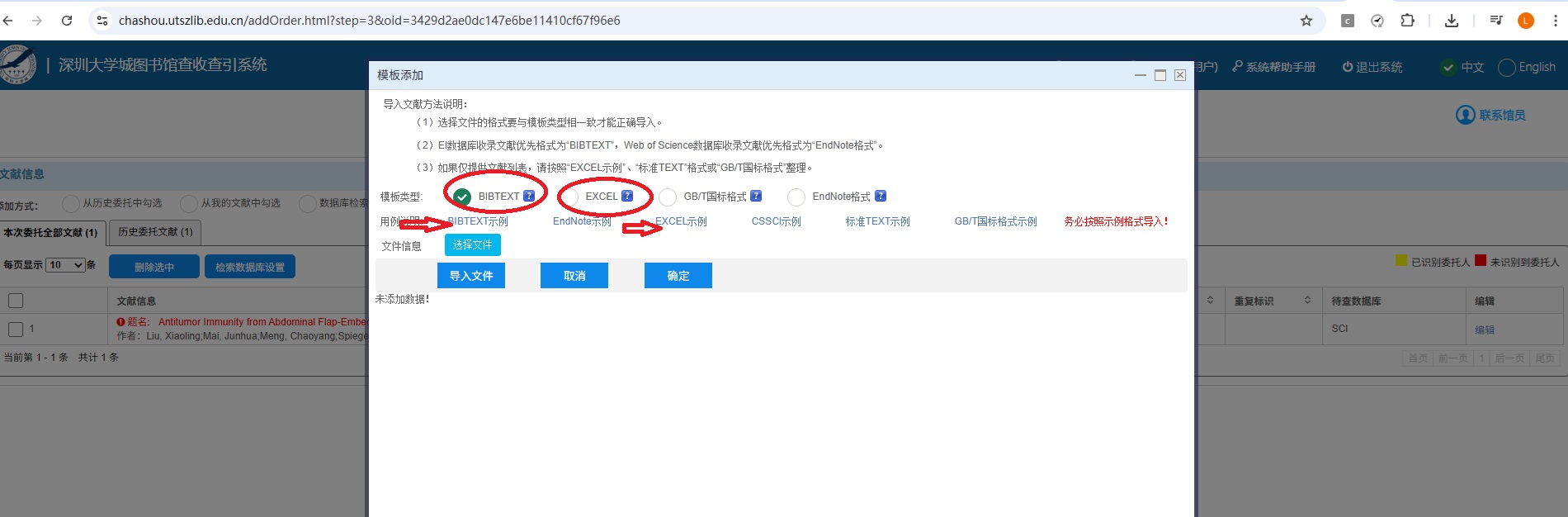Image resolution: width=1568 pixels, height=517 pixels.
Task: Select the GB/T国标格式 radio button
Action: tap(668, 197)
